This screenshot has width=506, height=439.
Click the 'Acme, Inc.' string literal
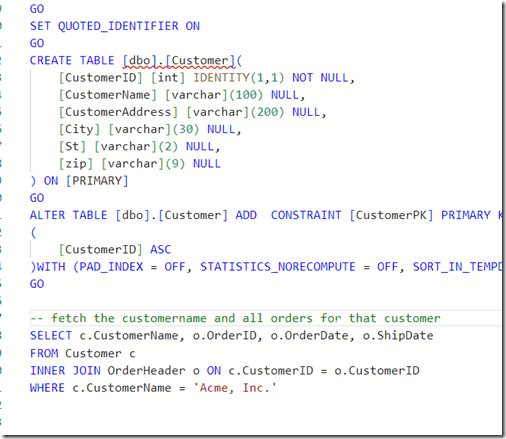coord(235,388)
